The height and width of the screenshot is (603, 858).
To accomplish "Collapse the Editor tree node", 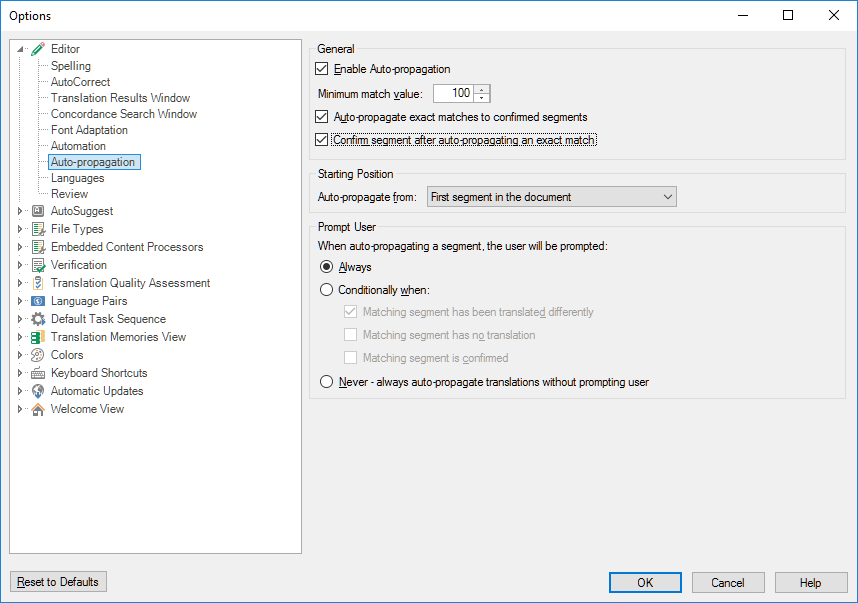I will [x=20, y=49].
